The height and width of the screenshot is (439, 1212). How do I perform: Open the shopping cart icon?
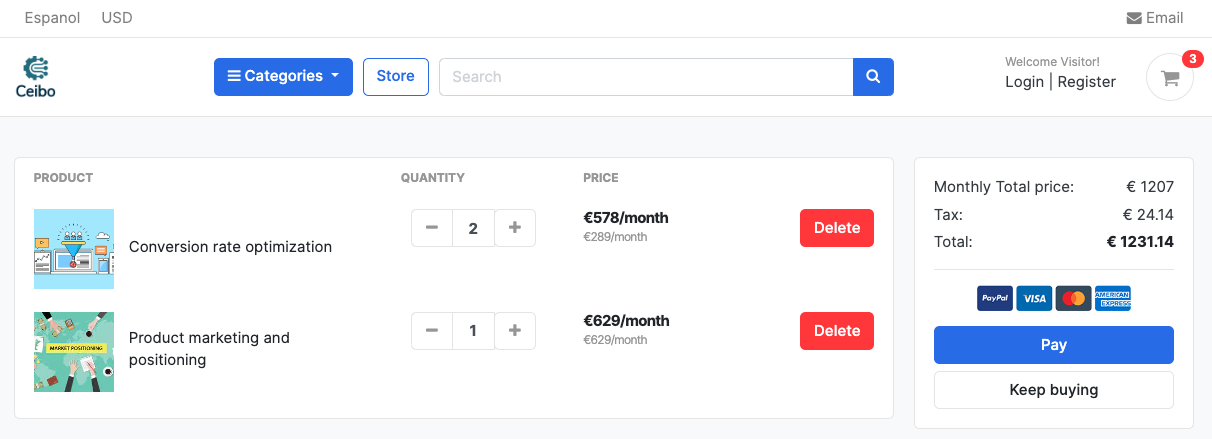tap(1170, 77)
